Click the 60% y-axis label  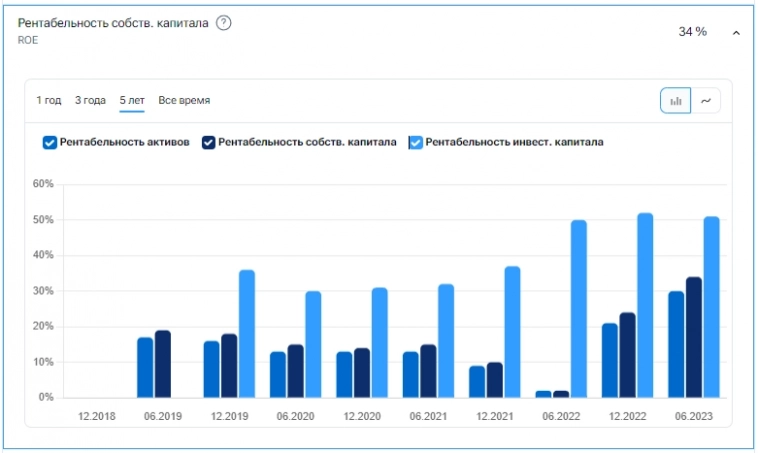click(x=43, y=184)
